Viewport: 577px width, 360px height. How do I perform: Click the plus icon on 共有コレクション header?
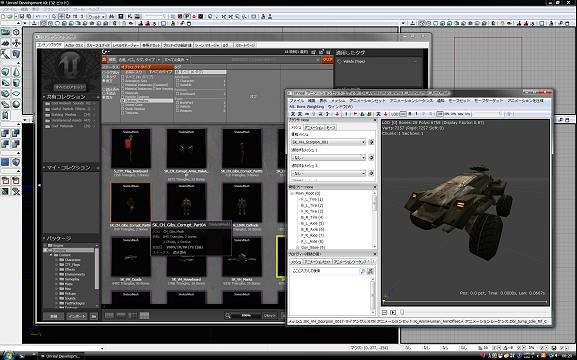pos(98,97)
